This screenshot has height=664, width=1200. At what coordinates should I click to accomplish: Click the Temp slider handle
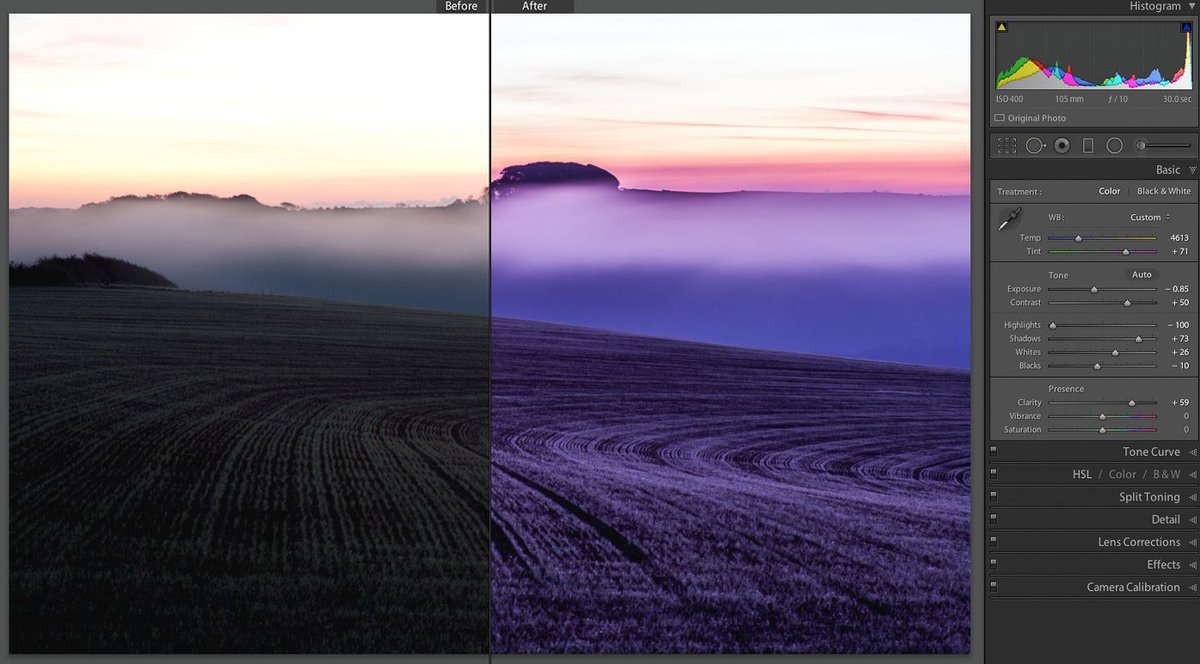click(1078, 238)
